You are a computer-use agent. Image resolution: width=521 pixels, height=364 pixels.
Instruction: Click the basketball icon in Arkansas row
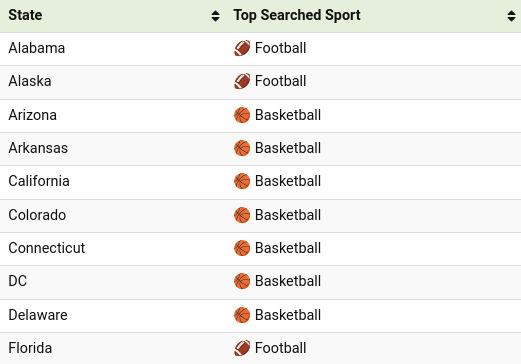tap(242, 148)
